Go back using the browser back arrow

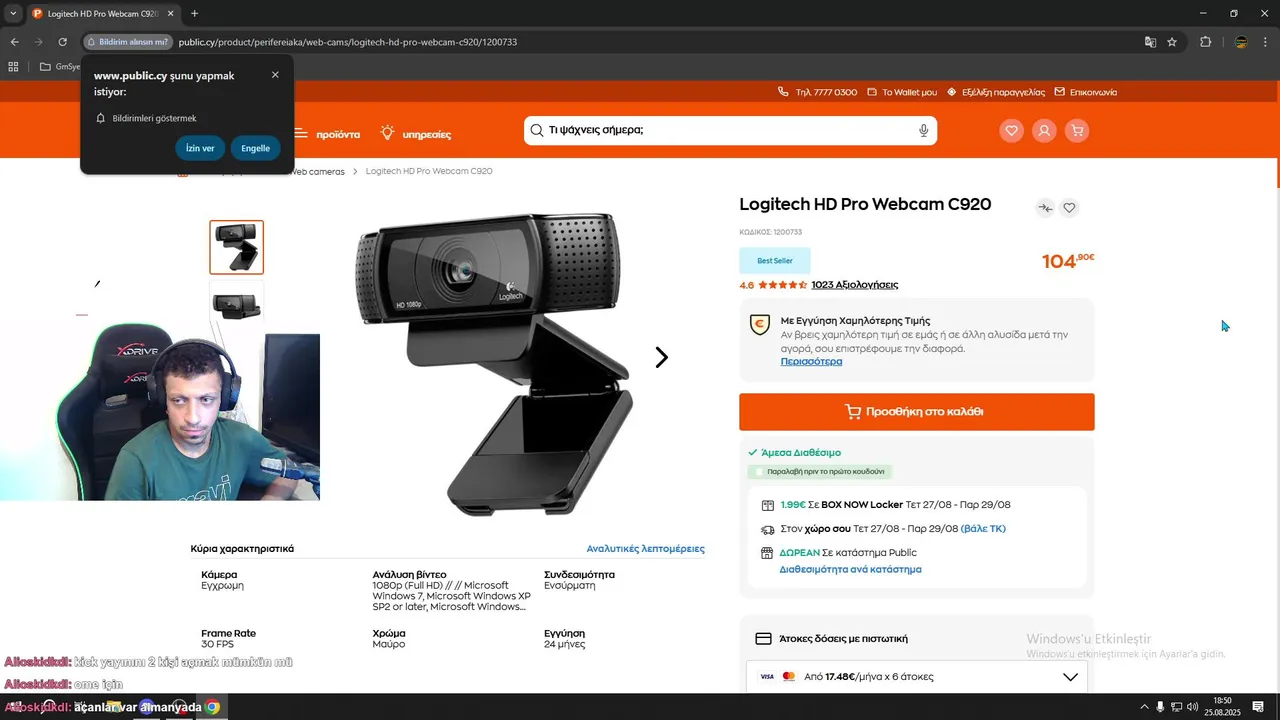coord(14,42)
